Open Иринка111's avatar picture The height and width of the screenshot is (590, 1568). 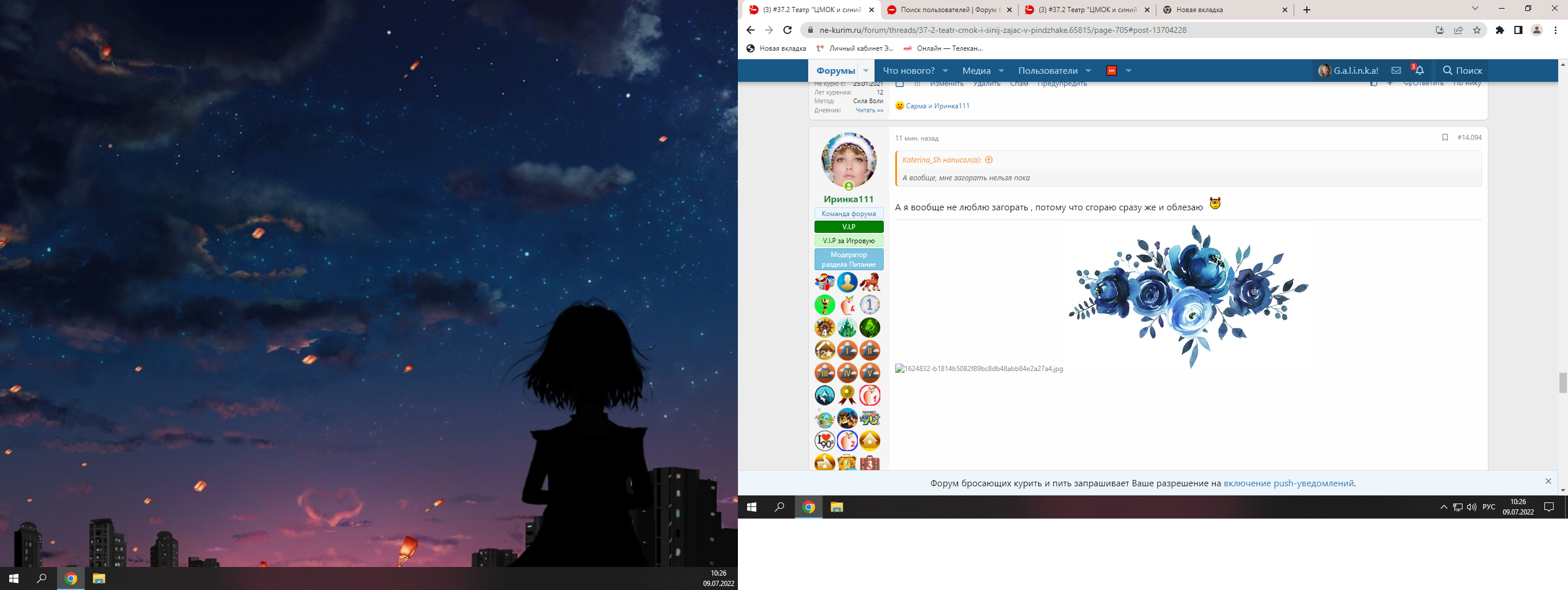(x=849, y=161)
